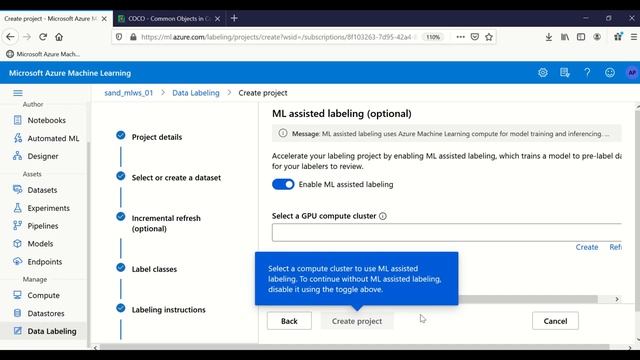The height and width of the screenshot is (360, 640).
Task: Reload the page in the browser
Action: [43, 37]
